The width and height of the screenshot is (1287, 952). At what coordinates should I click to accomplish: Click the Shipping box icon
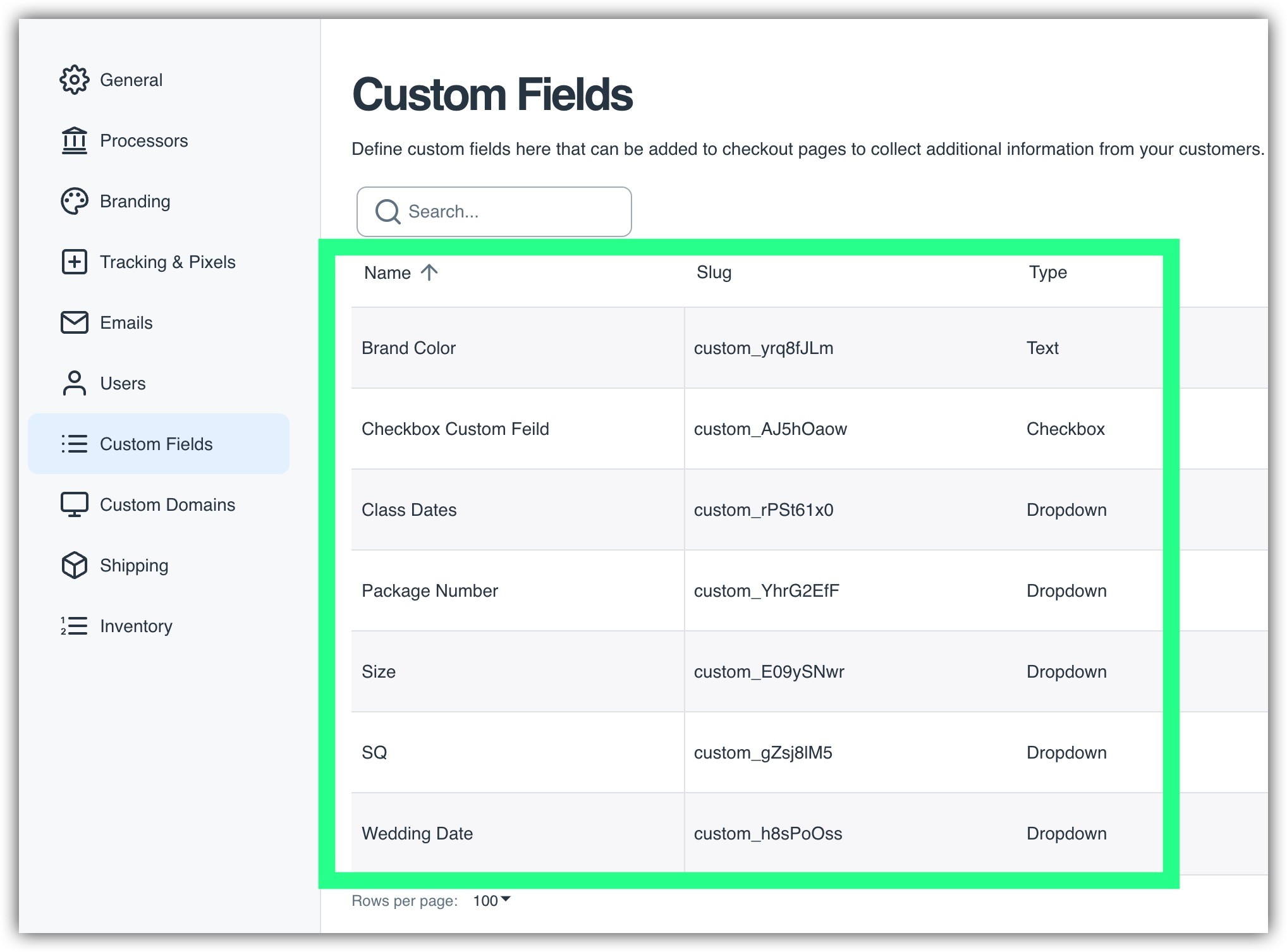pos(74,565)
